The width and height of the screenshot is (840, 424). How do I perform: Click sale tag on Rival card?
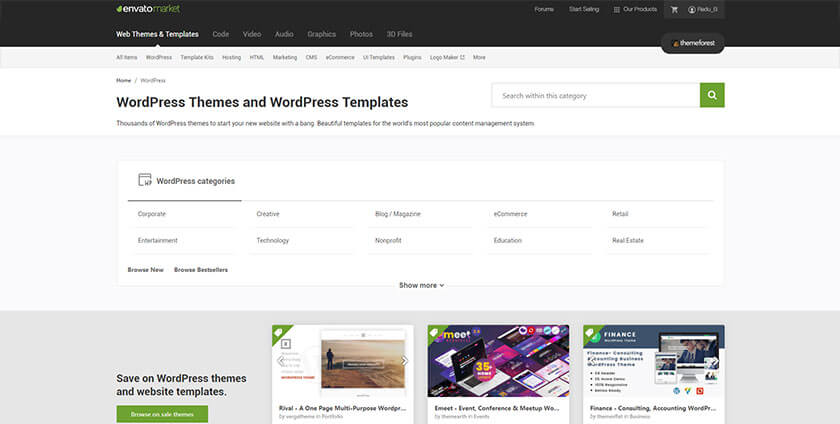279,332
